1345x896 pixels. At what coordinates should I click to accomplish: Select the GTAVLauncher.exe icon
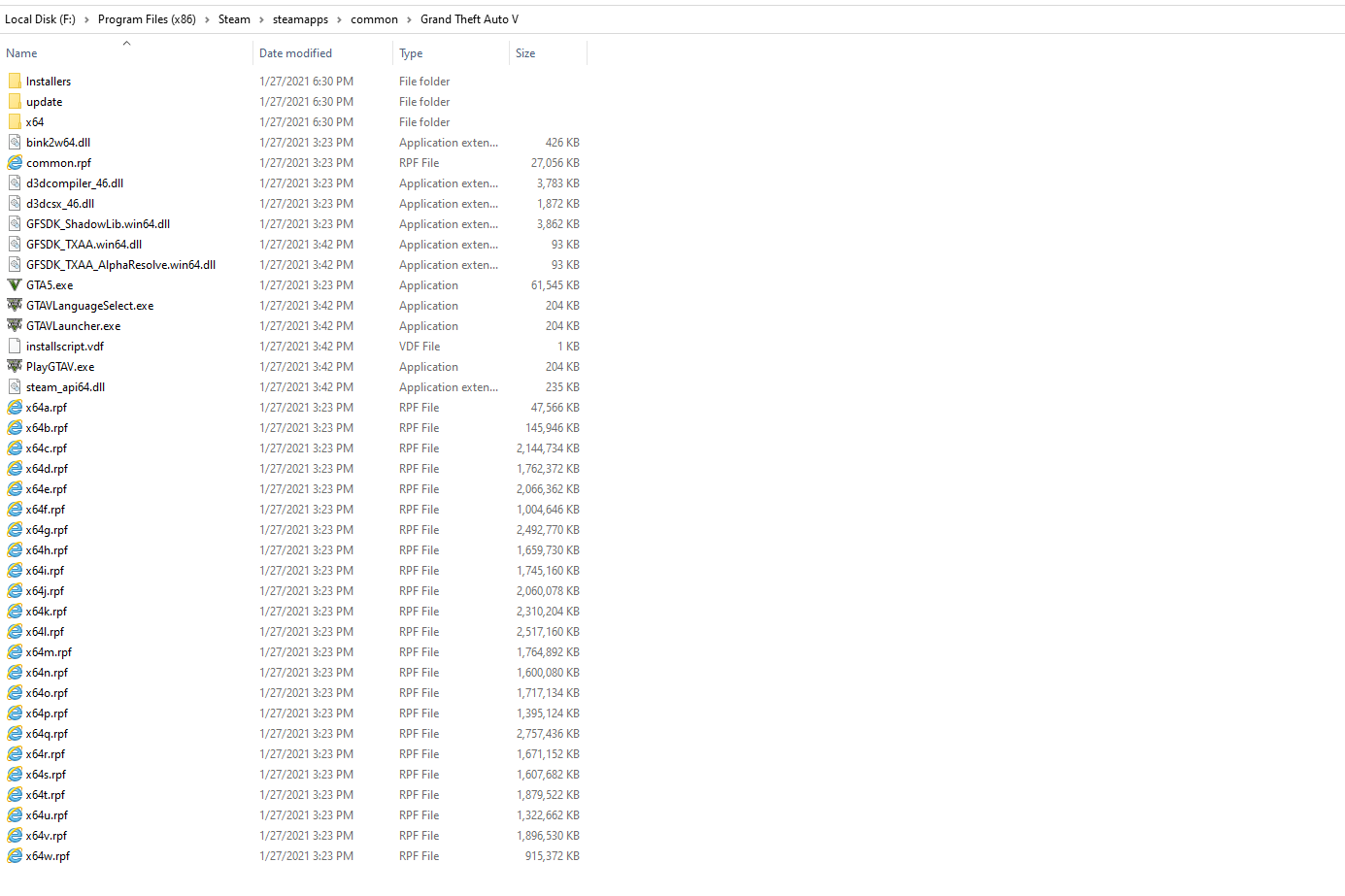point(15,325)
